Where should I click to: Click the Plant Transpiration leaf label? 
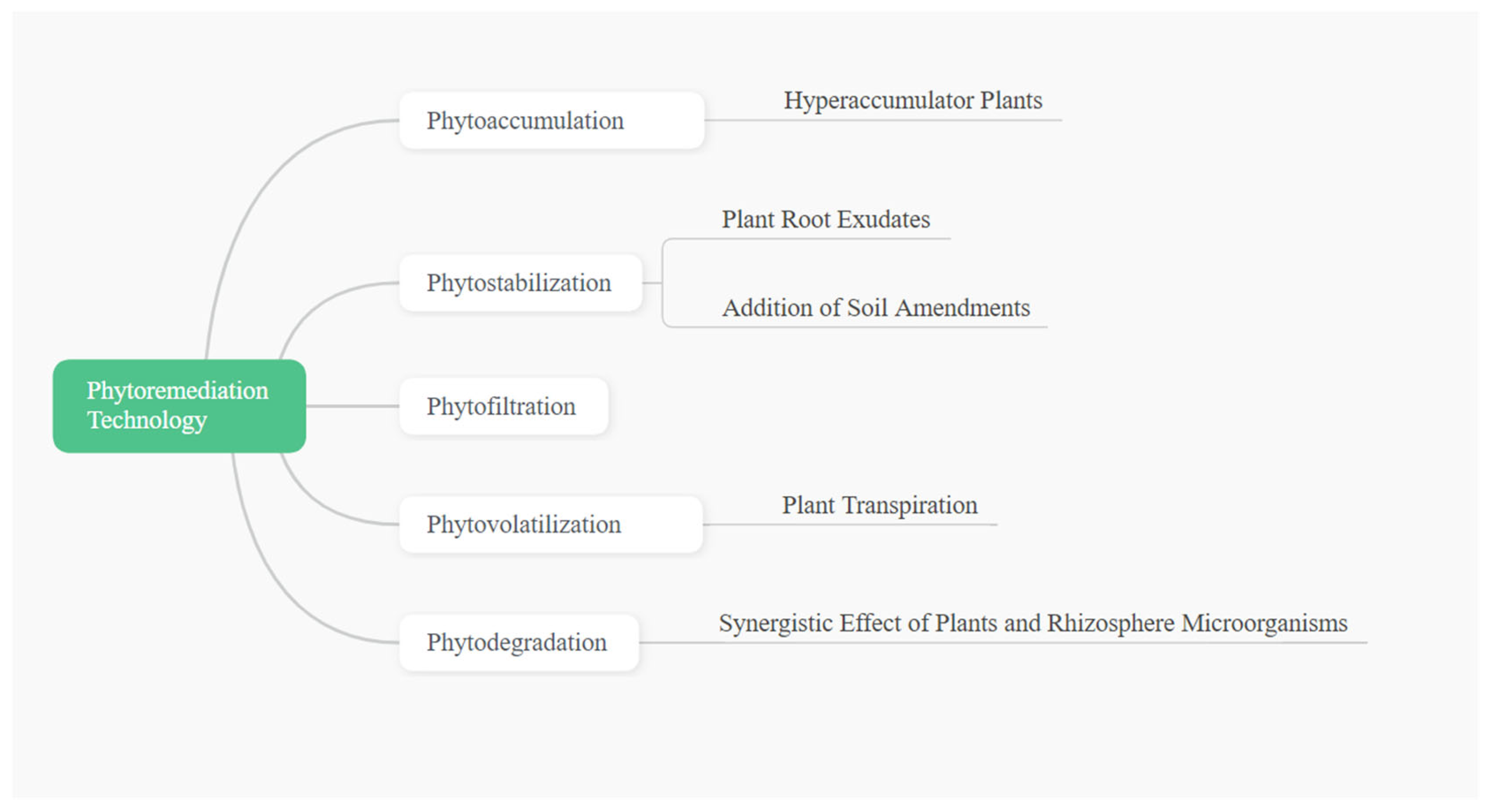pyautogui.click(x=879, y=506)
